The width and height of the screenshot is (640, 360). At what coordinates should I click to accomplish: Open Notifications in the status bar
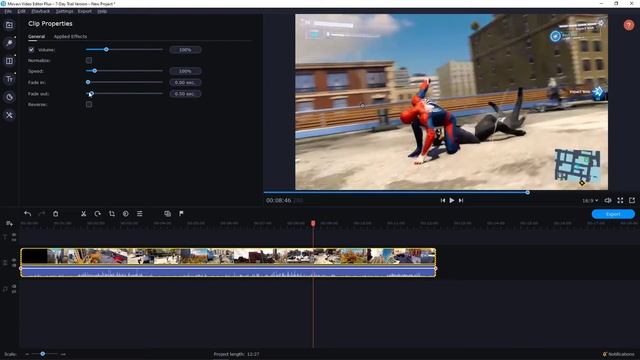[619, 354]
